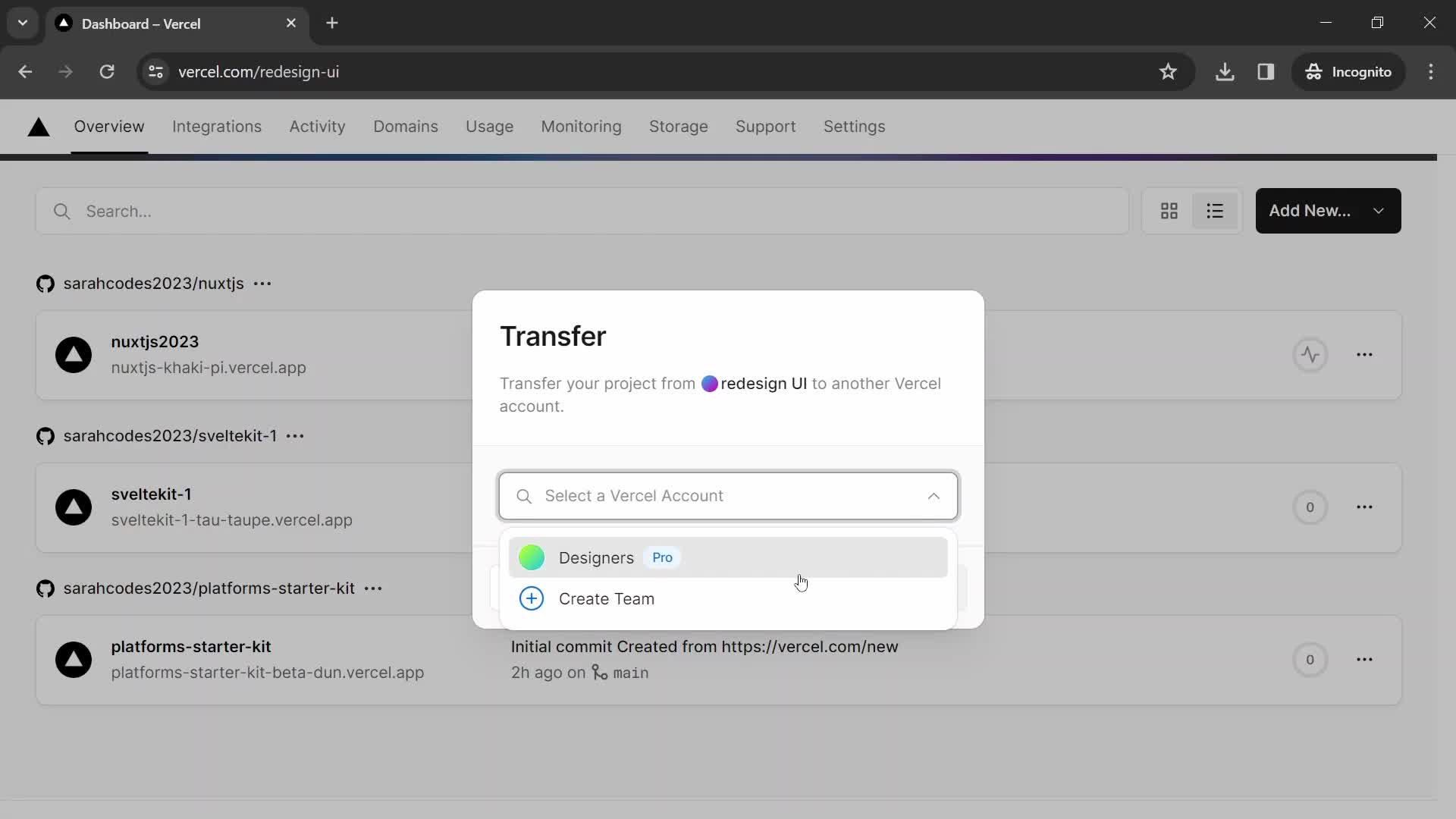
Task: Click the activity graph icon on nuxtjs2023
Action: coord(1310,355)
